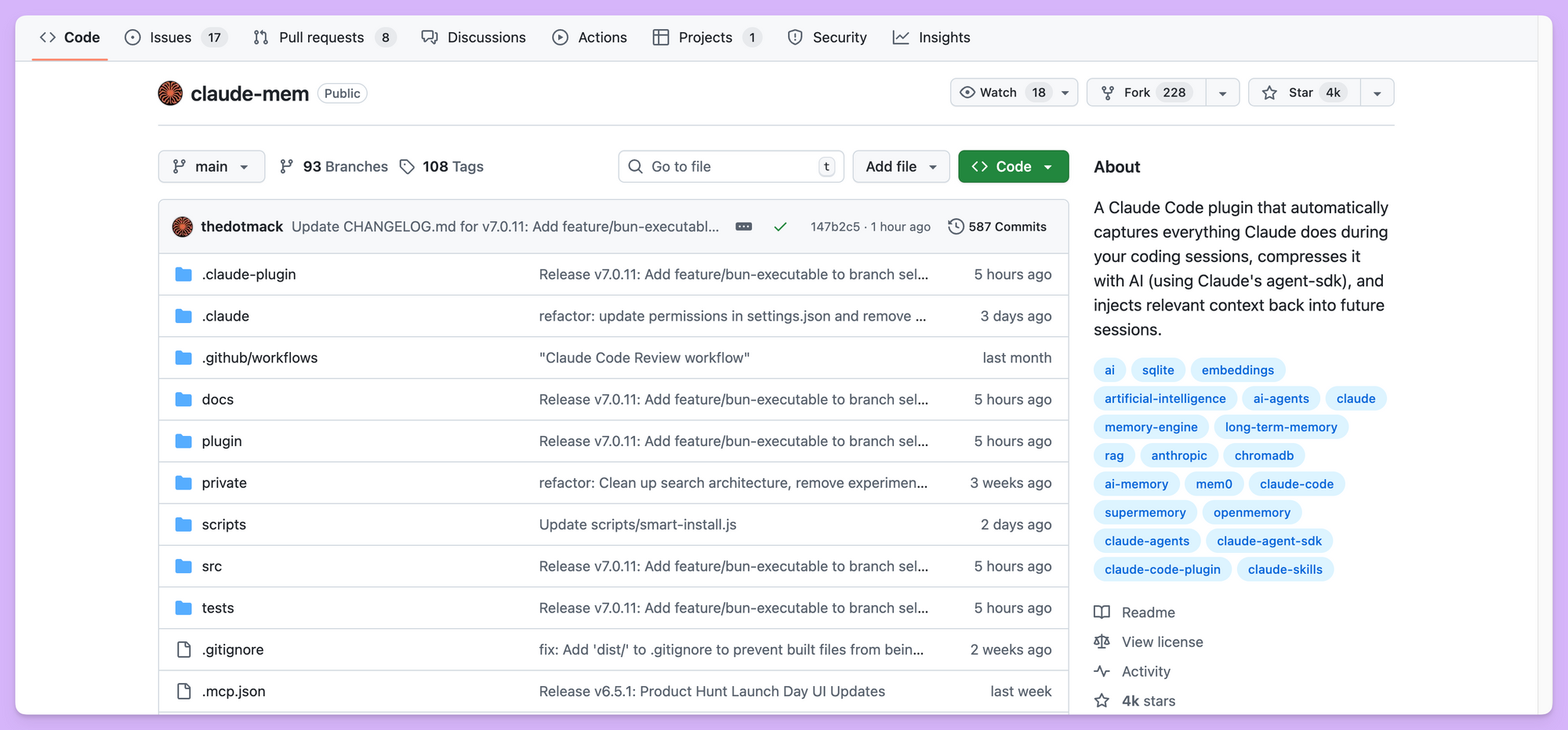Click the claude-mem repository avatar icon
This screenshot has width=1568, height=730.
coord(170,93)
